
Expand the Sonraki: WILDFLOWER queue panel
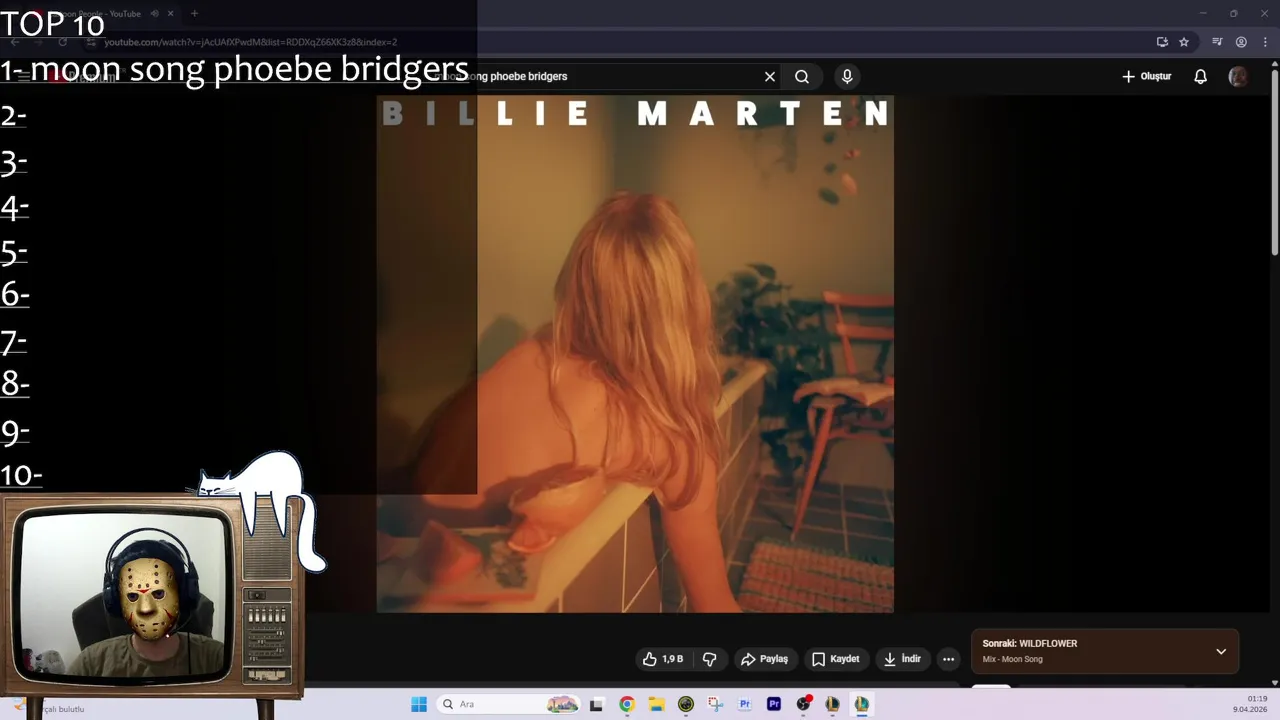(1221, 651)
